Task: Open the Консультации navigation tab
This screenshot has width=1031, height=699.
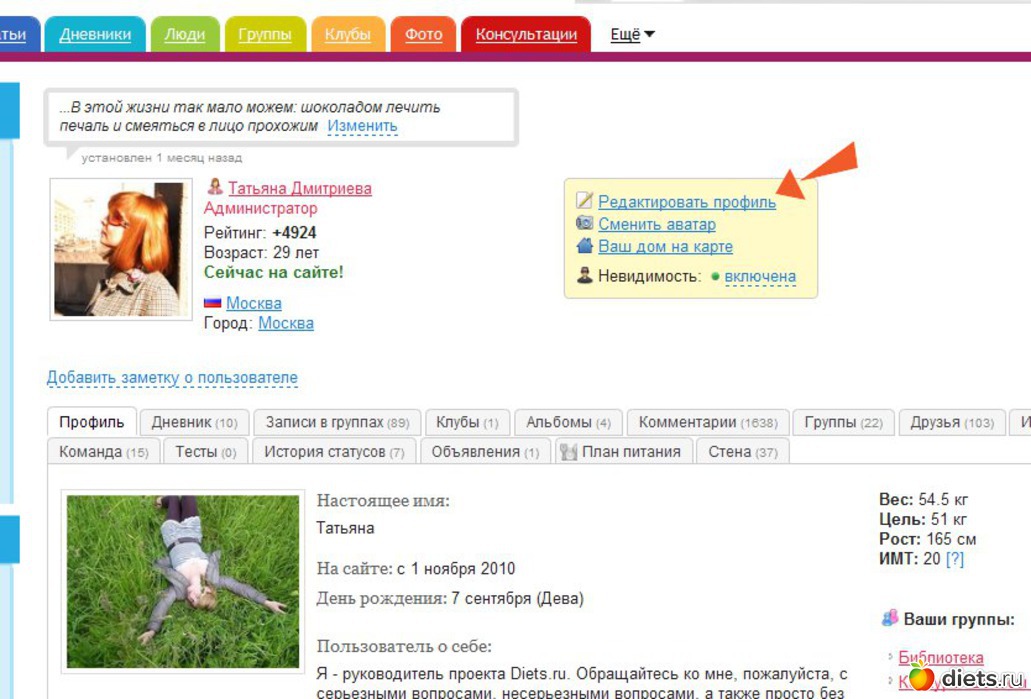Action: point(526,35)
